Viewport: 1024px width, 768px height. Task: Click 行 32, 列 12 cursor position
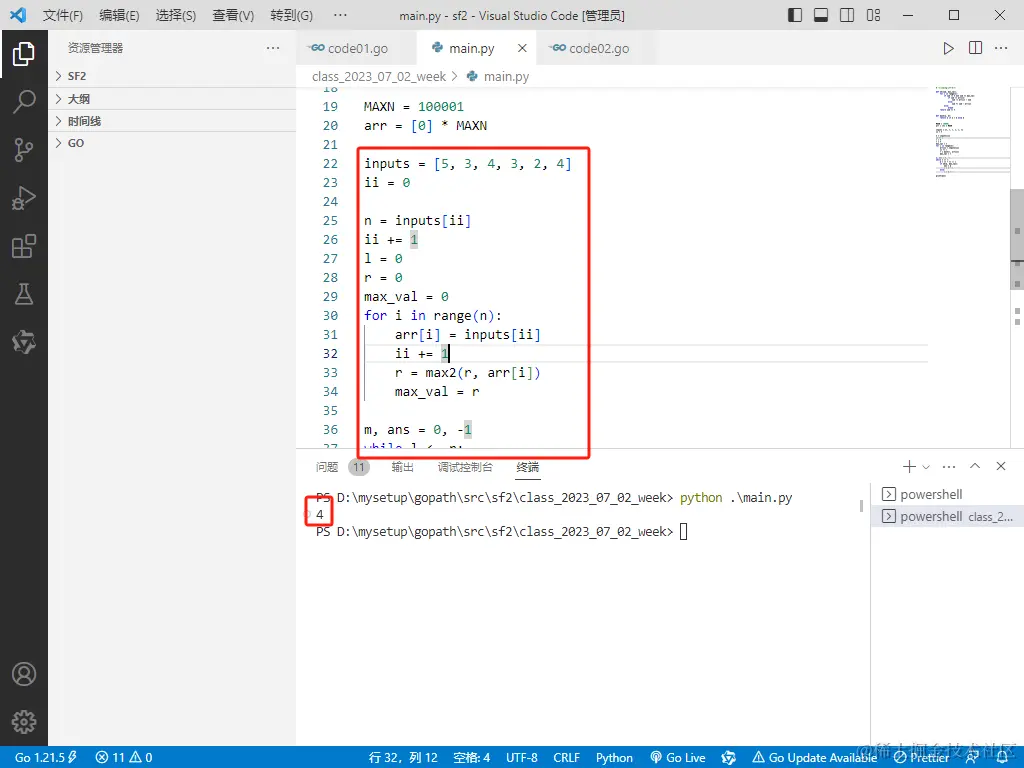403,758
